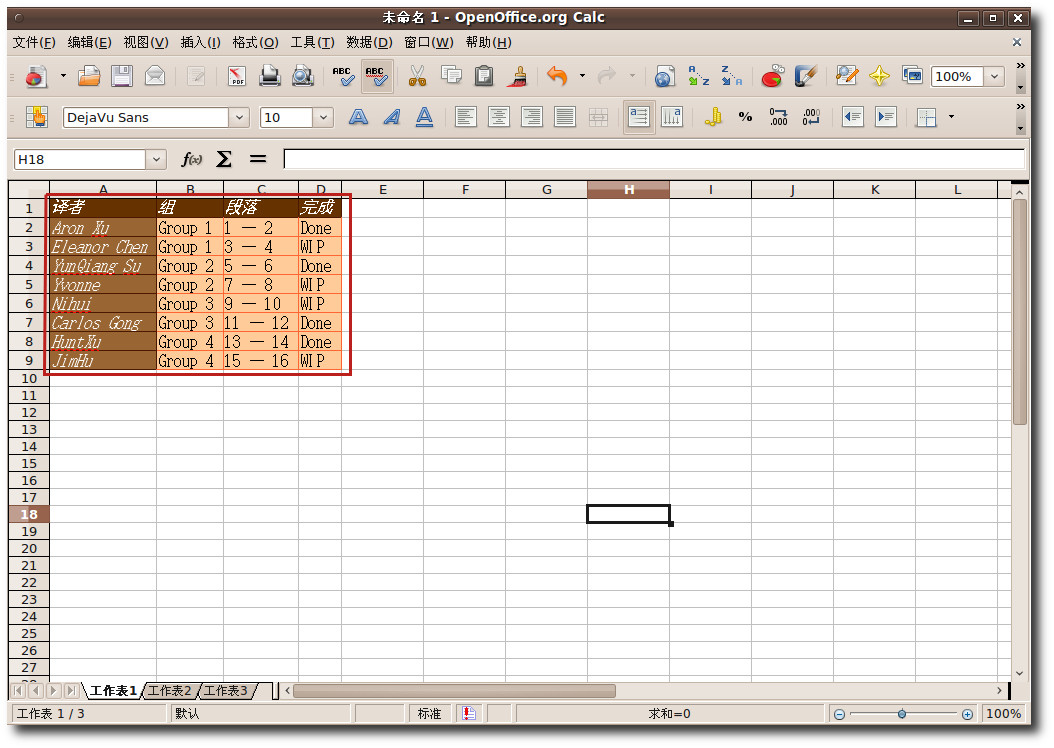Open the font name dropdown
This screenshot has width=1054, height=748.
click(239, 118)
